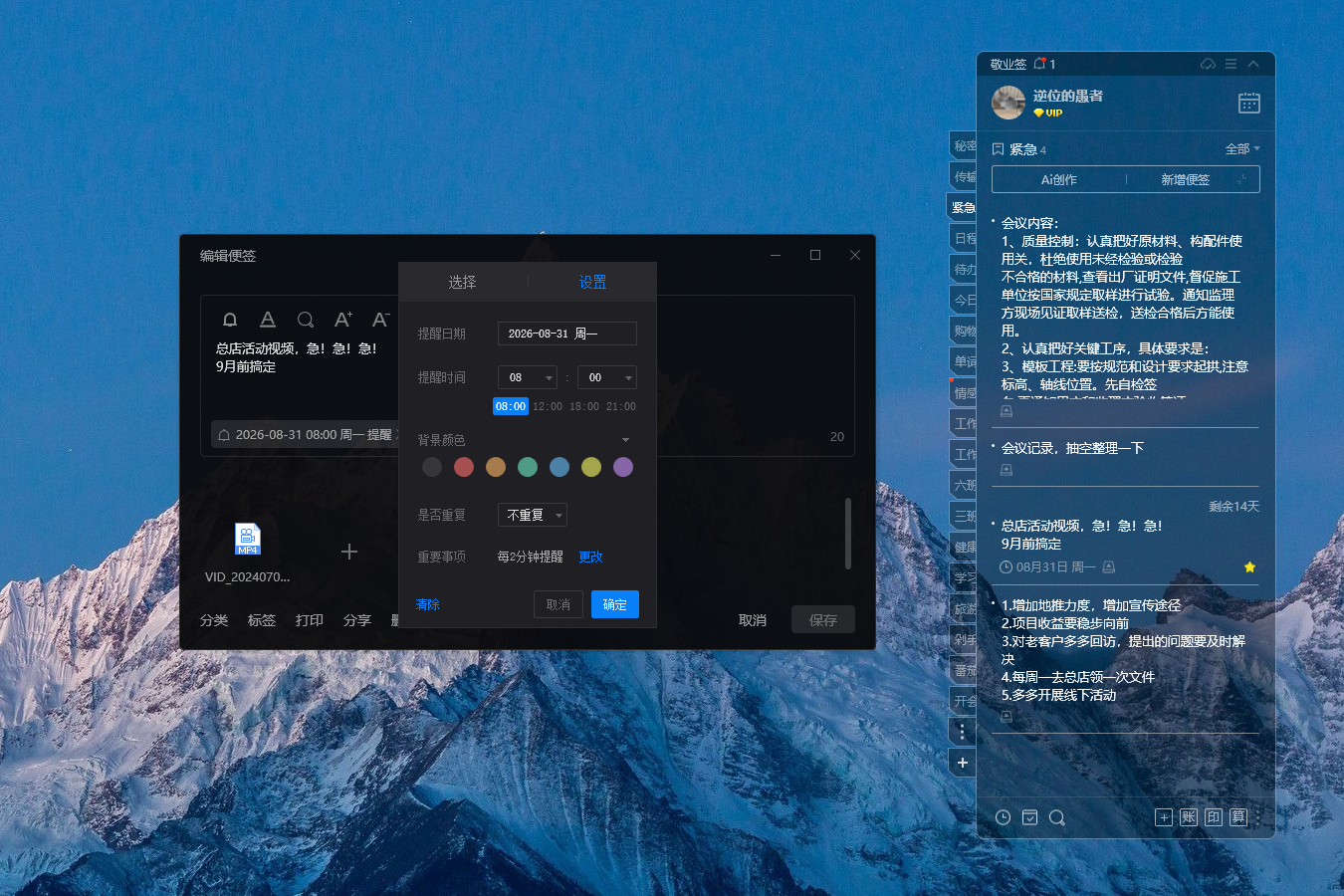
Task: Click 取消 in the reminder popup
Action: [x=558, y=604]
